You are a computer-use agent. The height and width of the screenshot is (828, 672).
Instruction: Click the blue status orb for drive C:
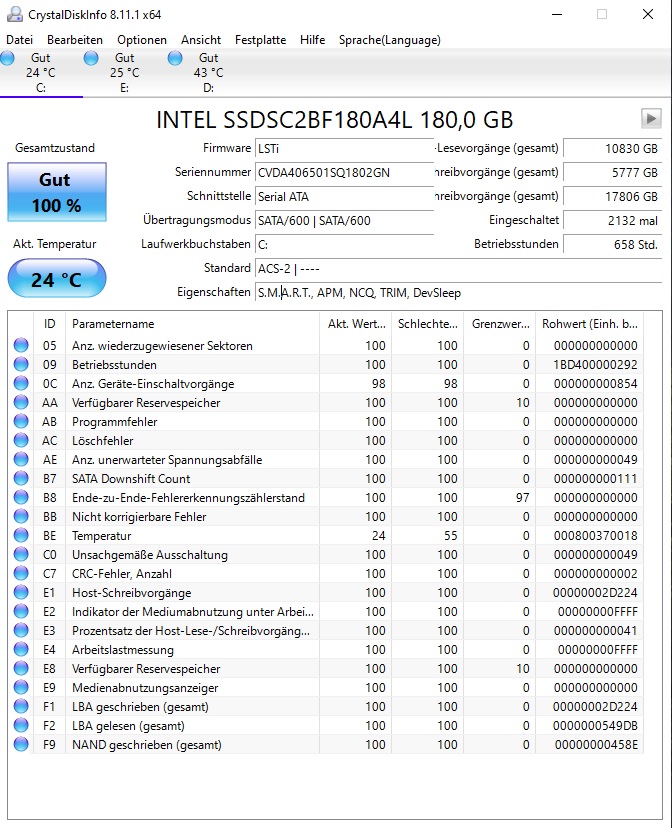[x=7, y=58]
